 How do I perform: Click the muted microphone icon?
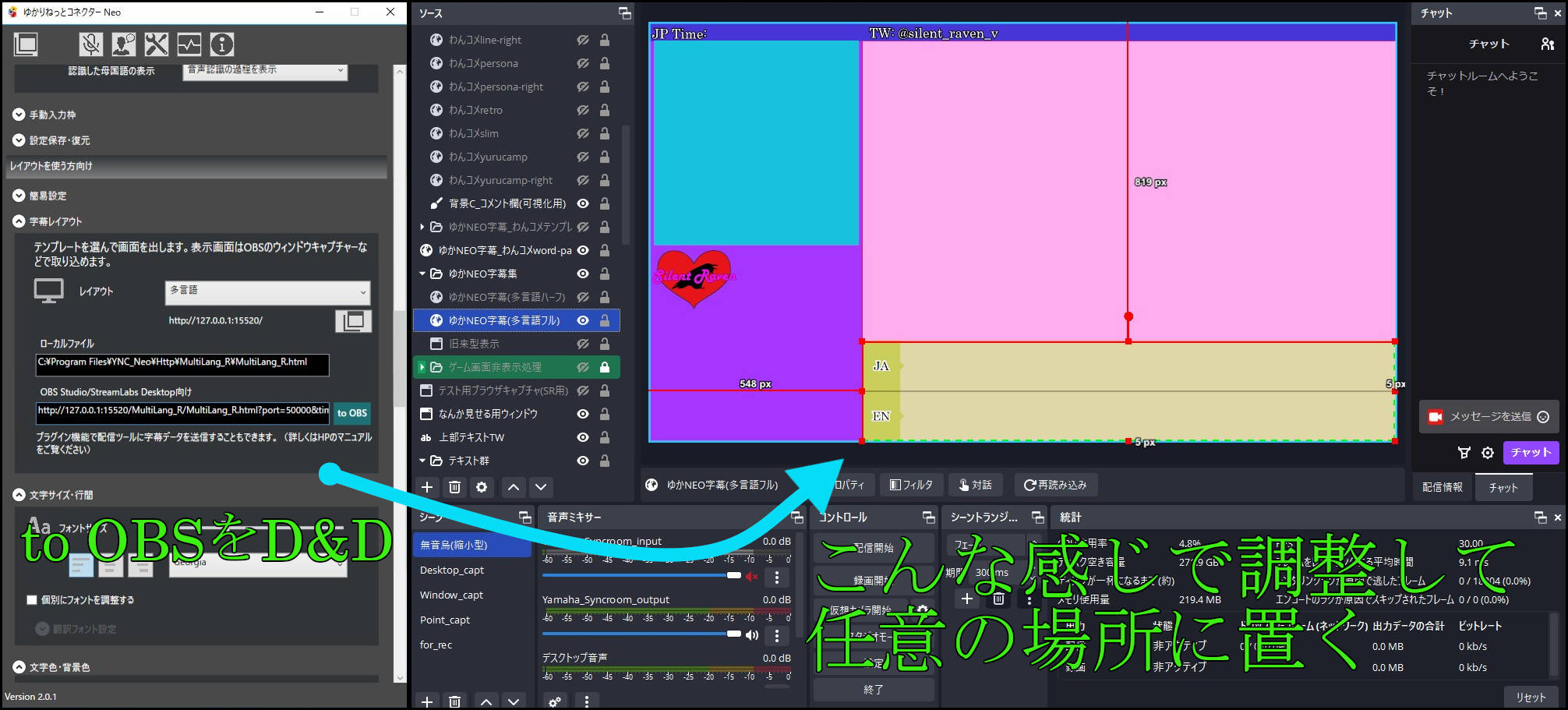point(90,44)
